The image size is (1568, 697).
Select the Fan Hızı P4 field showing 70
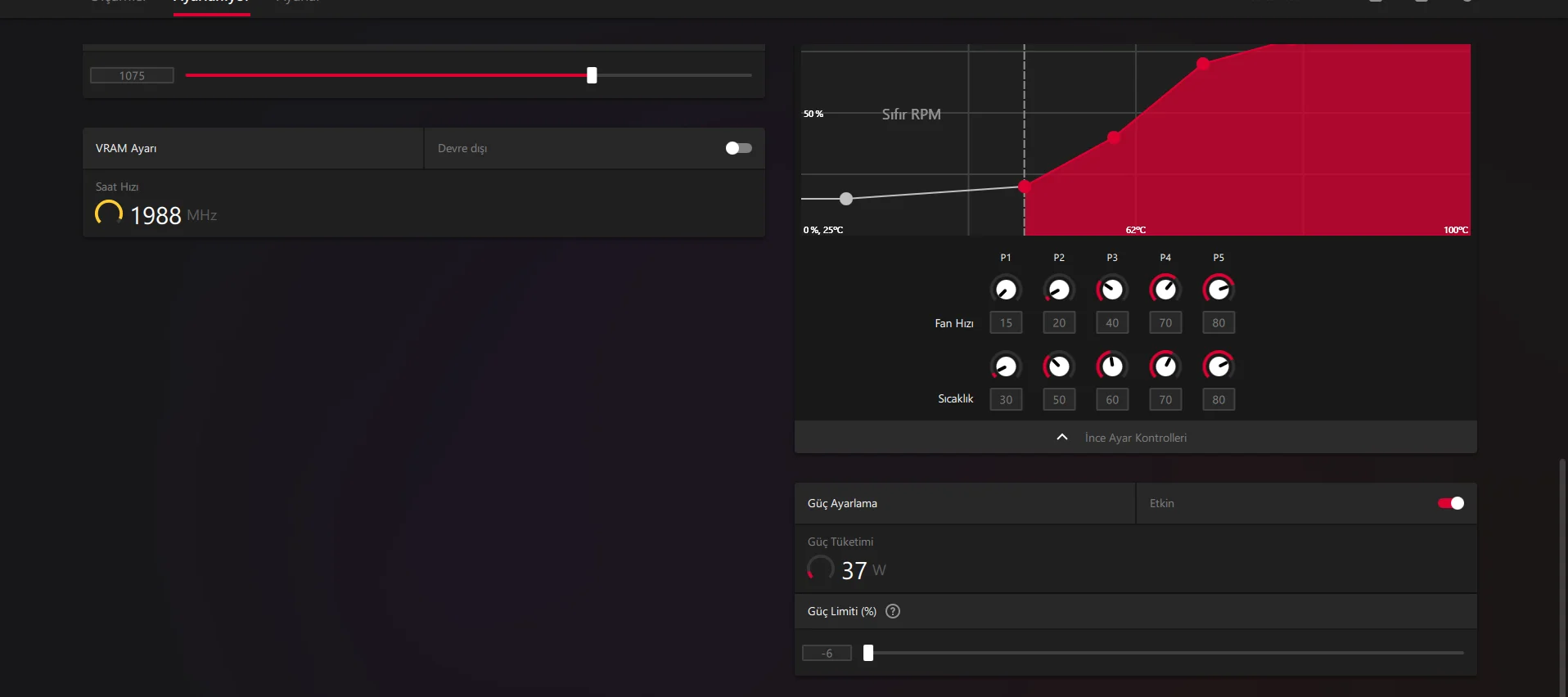1165,323
